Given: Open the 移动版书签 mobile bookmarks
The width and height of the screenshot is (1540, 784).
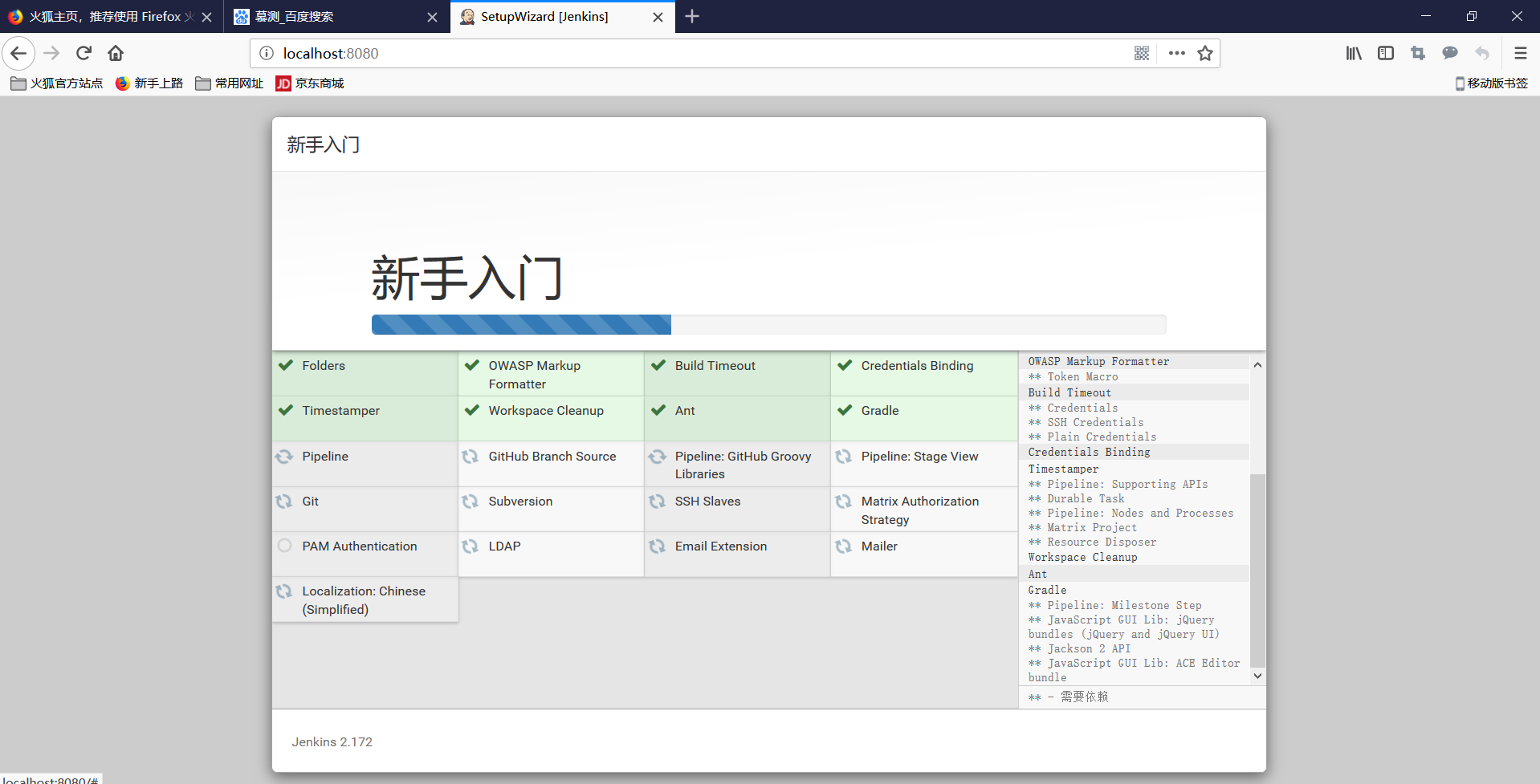Looking at the screenshot, I should click(x=1491, y=83).
